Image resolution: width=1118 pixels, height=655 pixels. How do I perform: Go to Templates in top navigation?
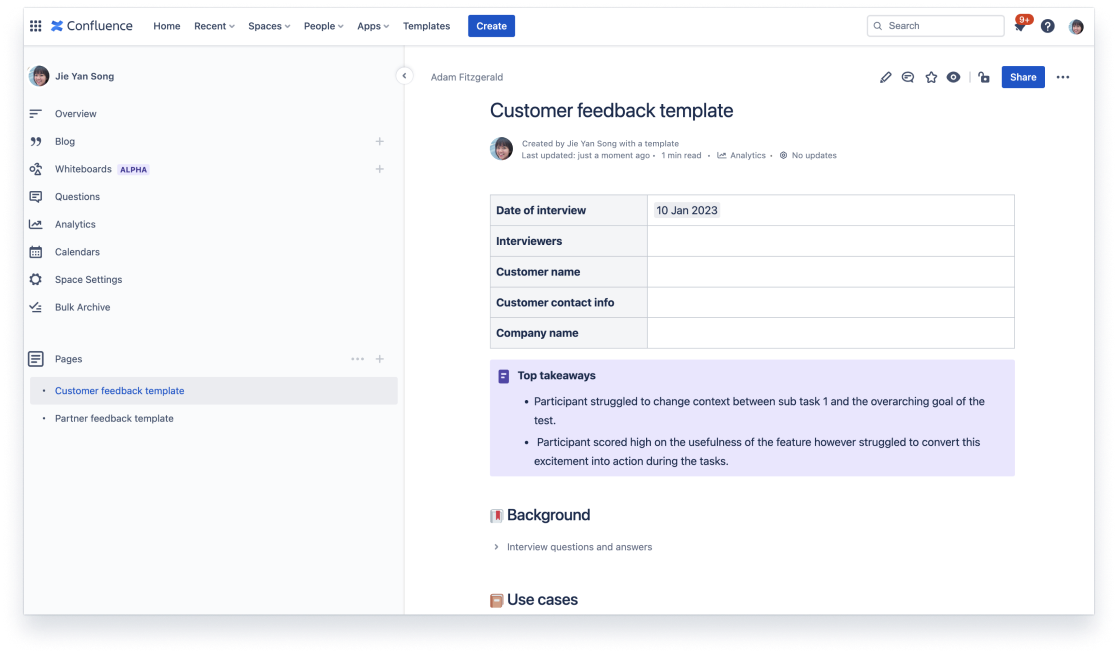(426, 26)
